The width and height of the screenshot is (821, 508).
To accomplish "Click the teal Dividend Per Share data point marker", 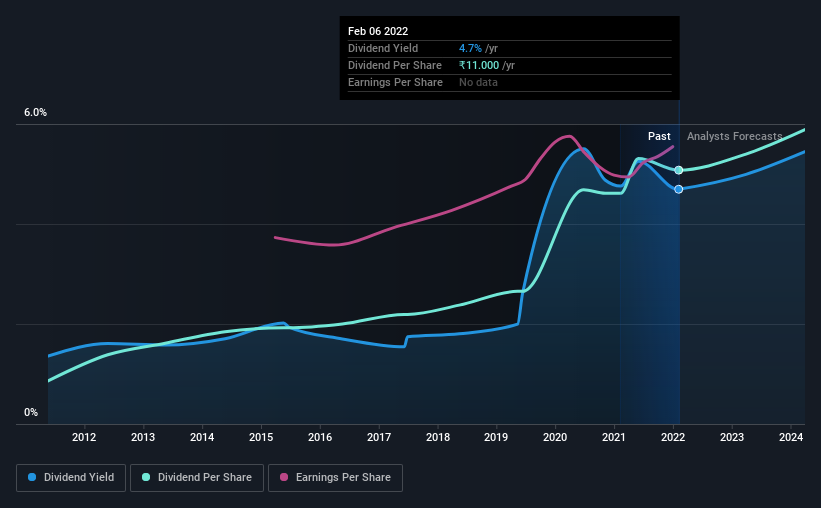I will [679, 170].
